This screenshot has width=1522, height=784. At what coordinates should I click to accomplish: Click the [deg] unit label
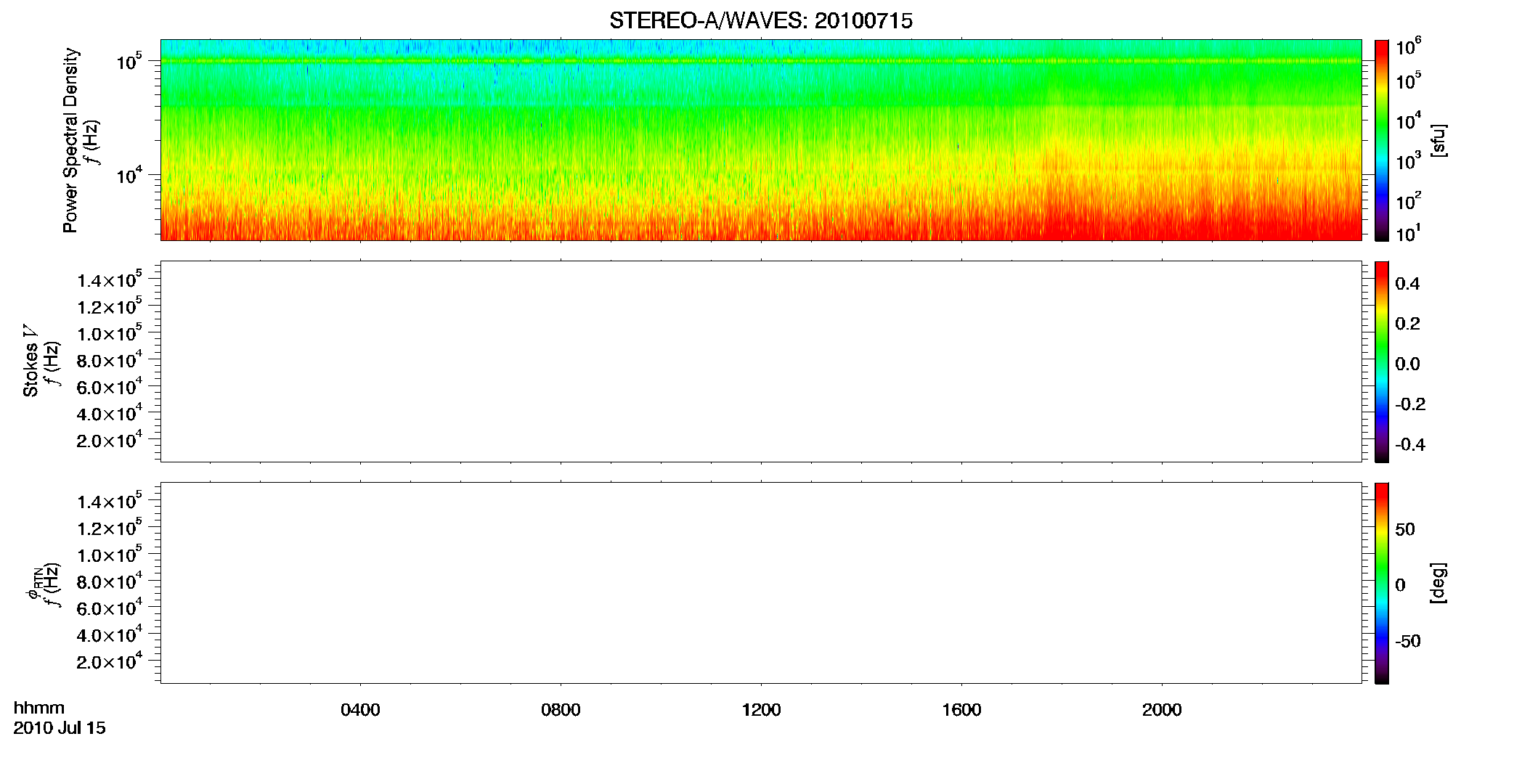click(x=1438, y=583)
